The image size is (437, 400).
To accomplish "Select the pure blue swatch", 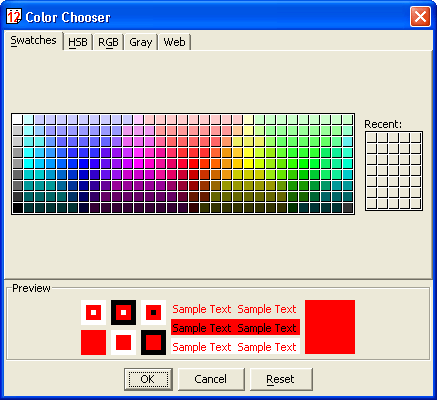I will coord(83,163).
